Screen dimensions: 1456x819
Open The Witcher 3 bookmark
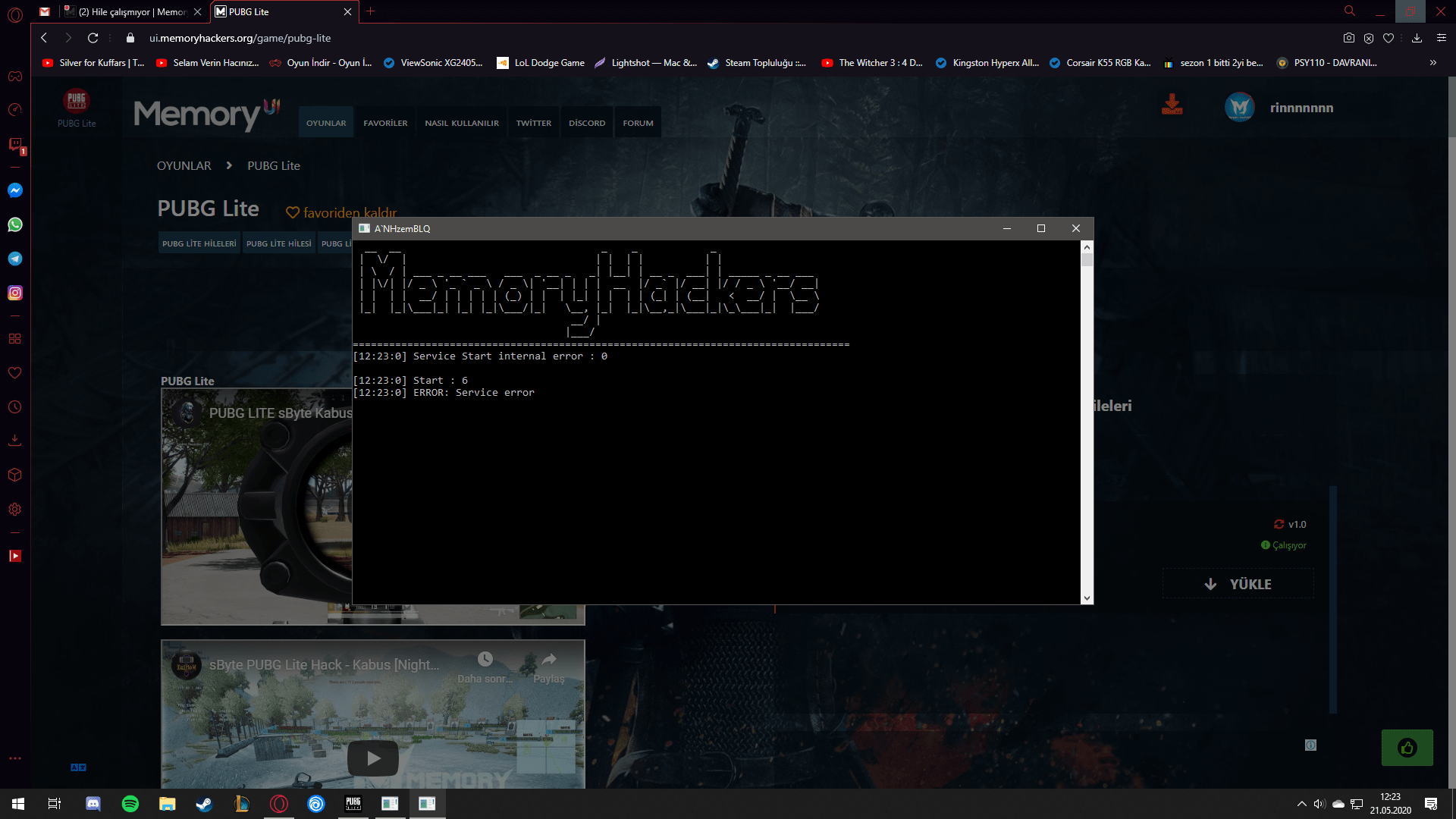[x=872, y=63]
